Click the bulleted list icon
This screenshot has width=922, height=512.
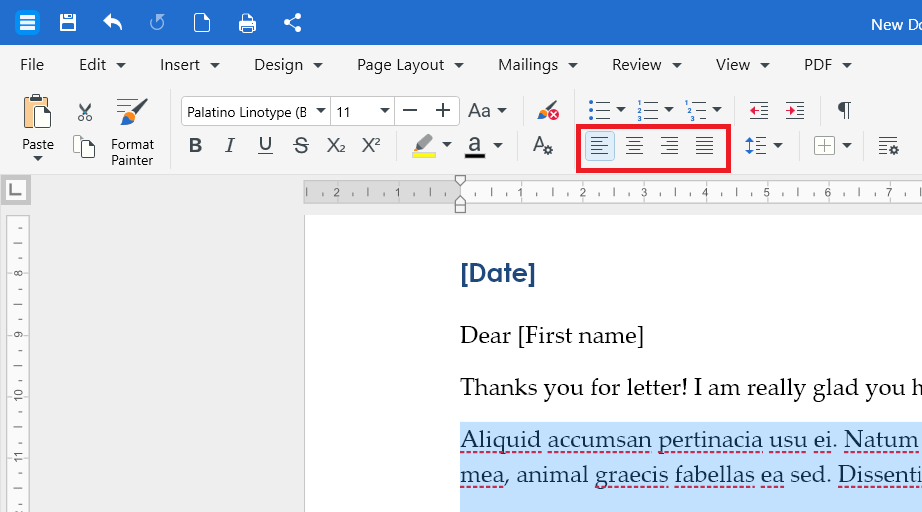pyautogui.click(x=599, y=110)
